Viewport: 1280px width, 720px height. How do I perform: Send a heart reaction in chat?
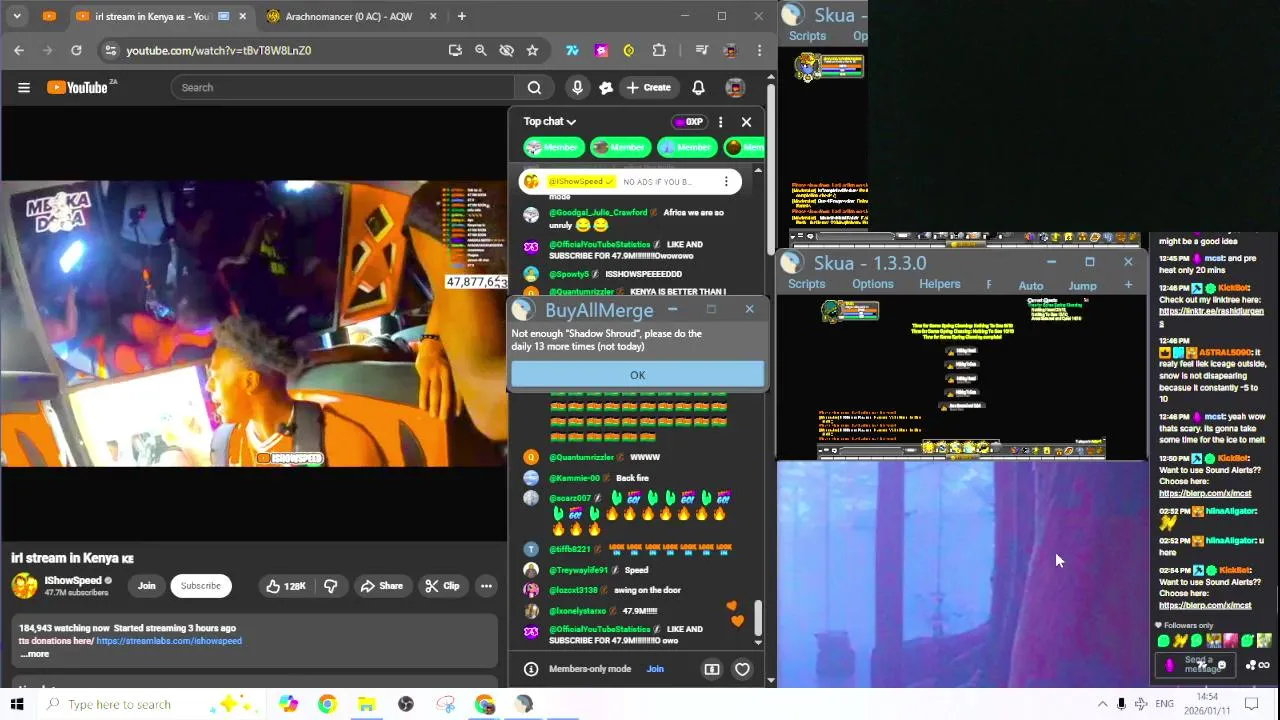click(x=742, y=669)
